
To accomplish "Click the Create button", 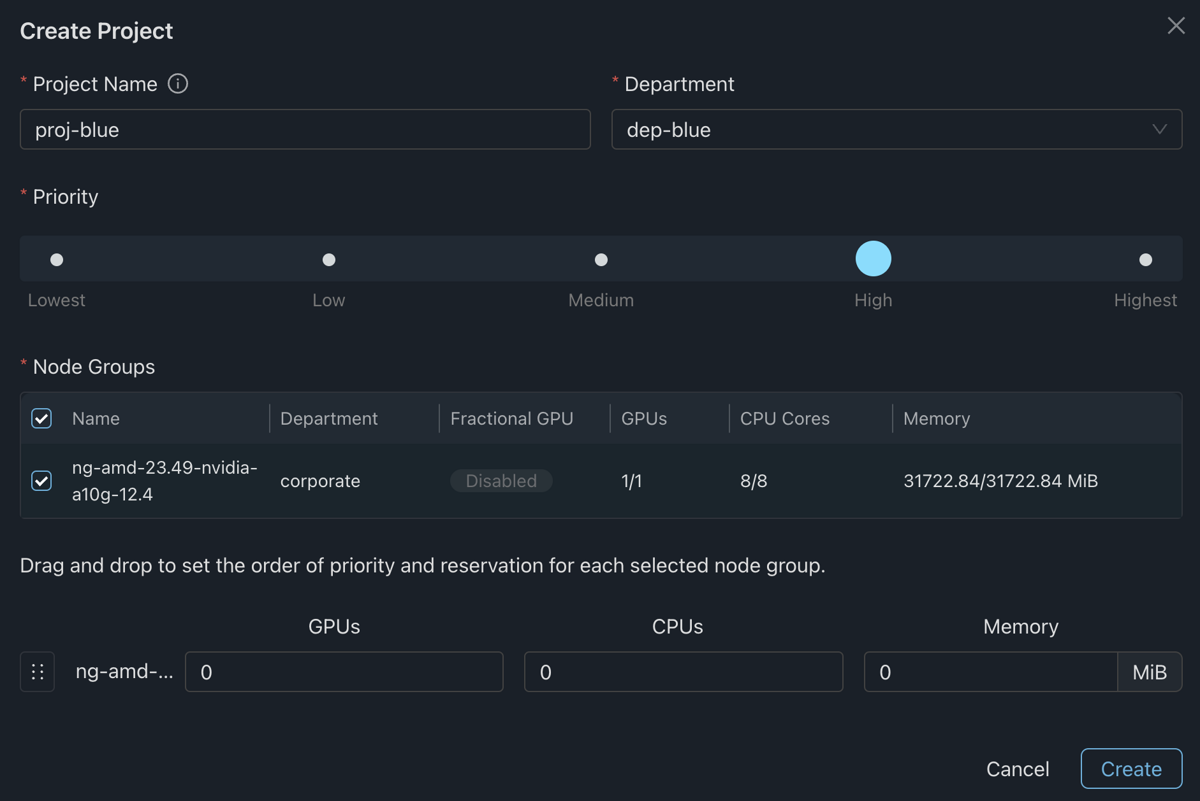I will click(x=1131, y=769).
